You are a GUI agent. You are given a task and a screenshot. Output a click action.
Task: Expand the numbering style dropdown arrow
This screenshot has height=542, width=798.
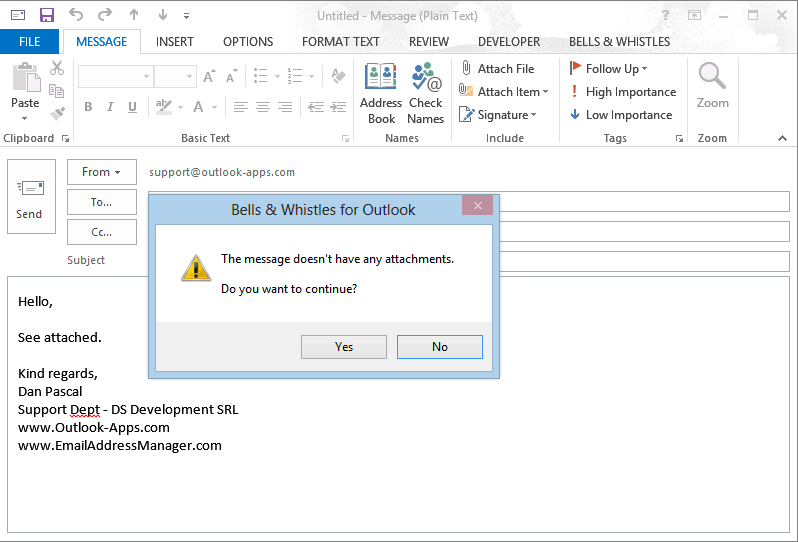(x=311, y=76)
